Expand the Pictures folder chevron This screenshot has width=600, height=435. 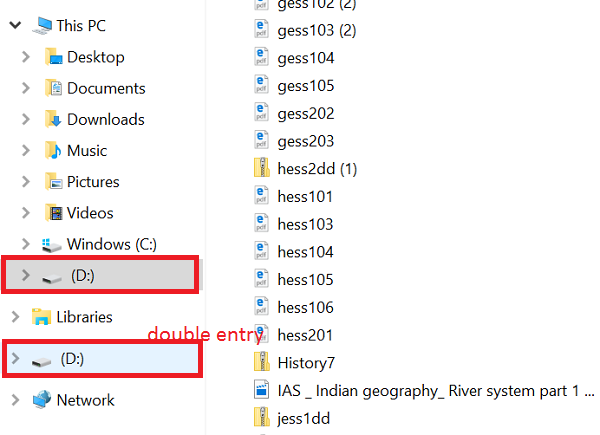coord(26,181)
